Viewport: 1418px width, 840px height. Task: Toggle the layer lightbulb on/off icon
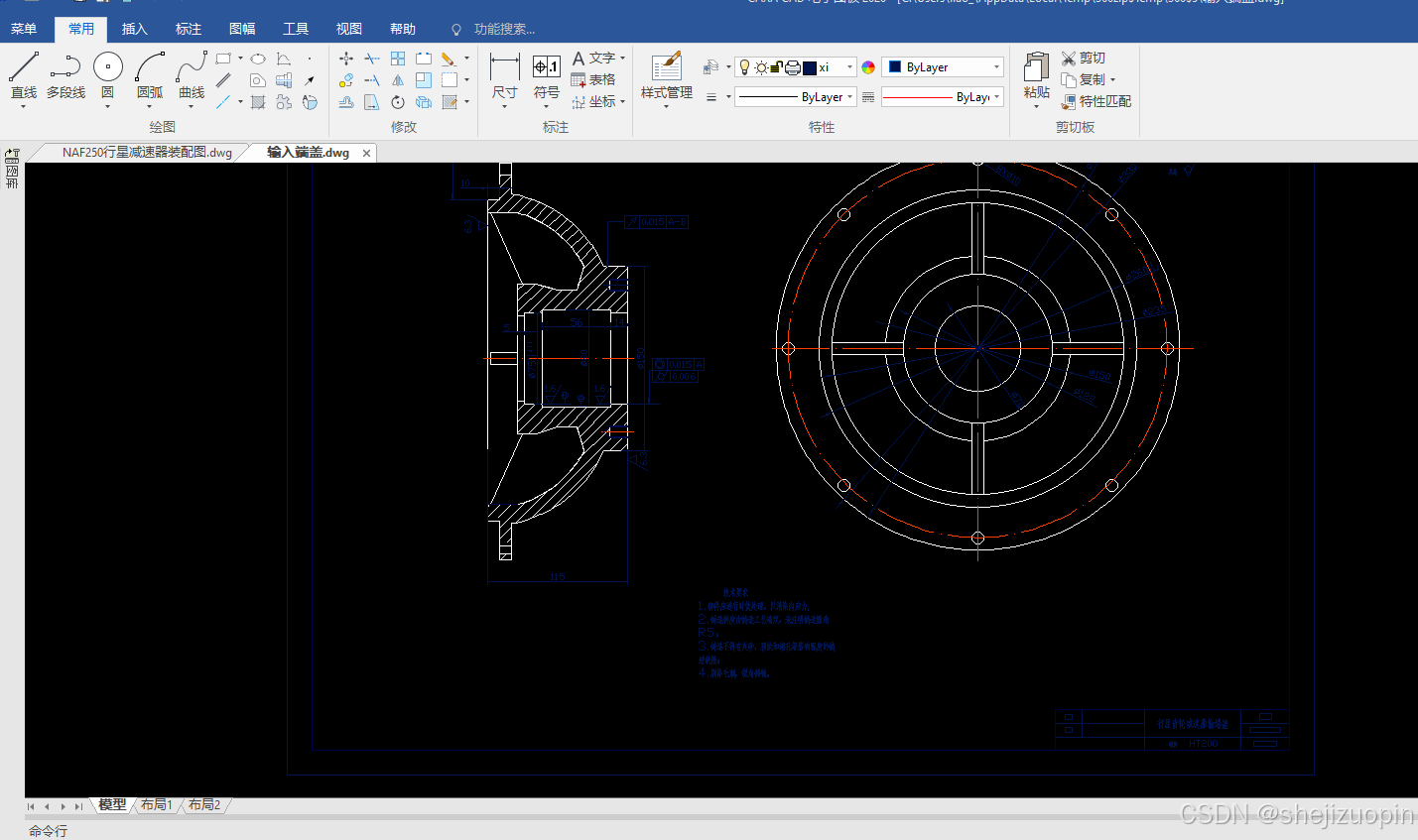[745, 67]
